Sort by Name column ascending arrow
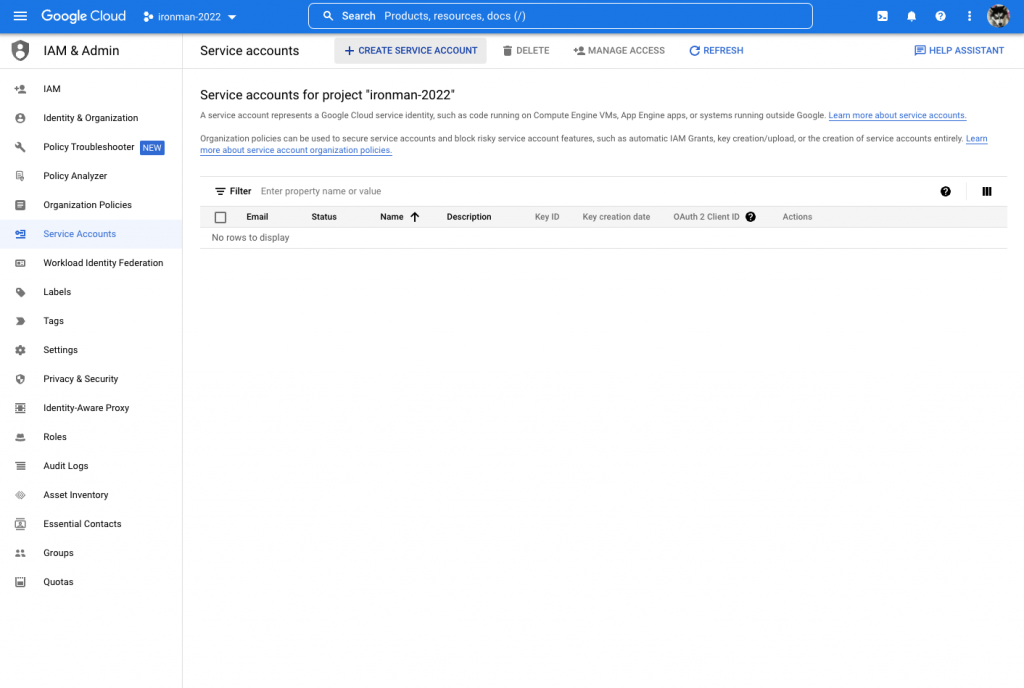1024x688 pixels. (x=414, y=217)
